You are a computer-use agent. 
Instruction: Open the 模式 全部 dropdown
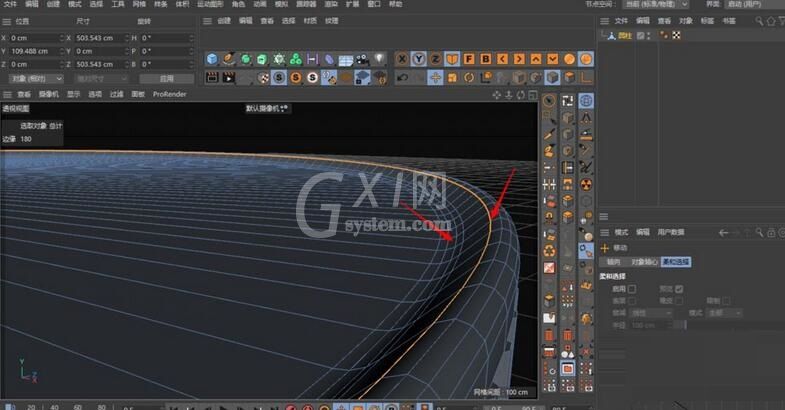tap(724, 313)
